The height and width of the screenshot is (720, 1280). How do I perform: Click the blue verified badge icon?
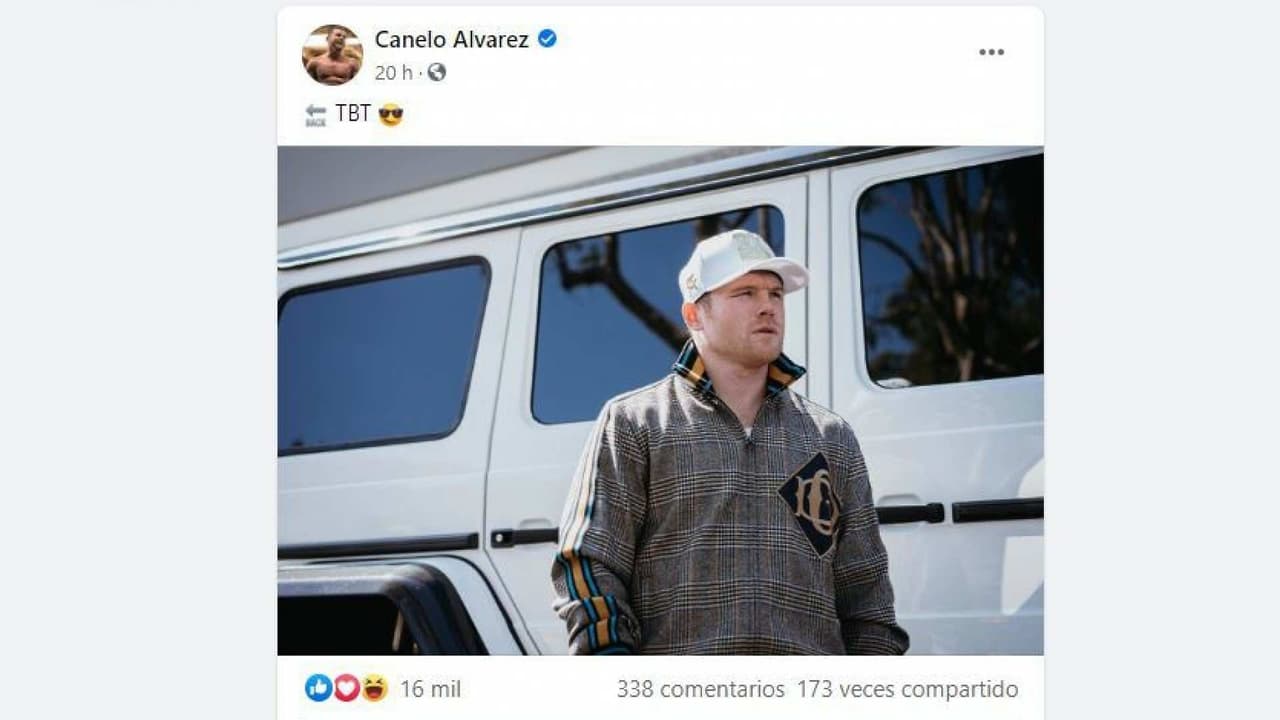click(x=547, y=39)
